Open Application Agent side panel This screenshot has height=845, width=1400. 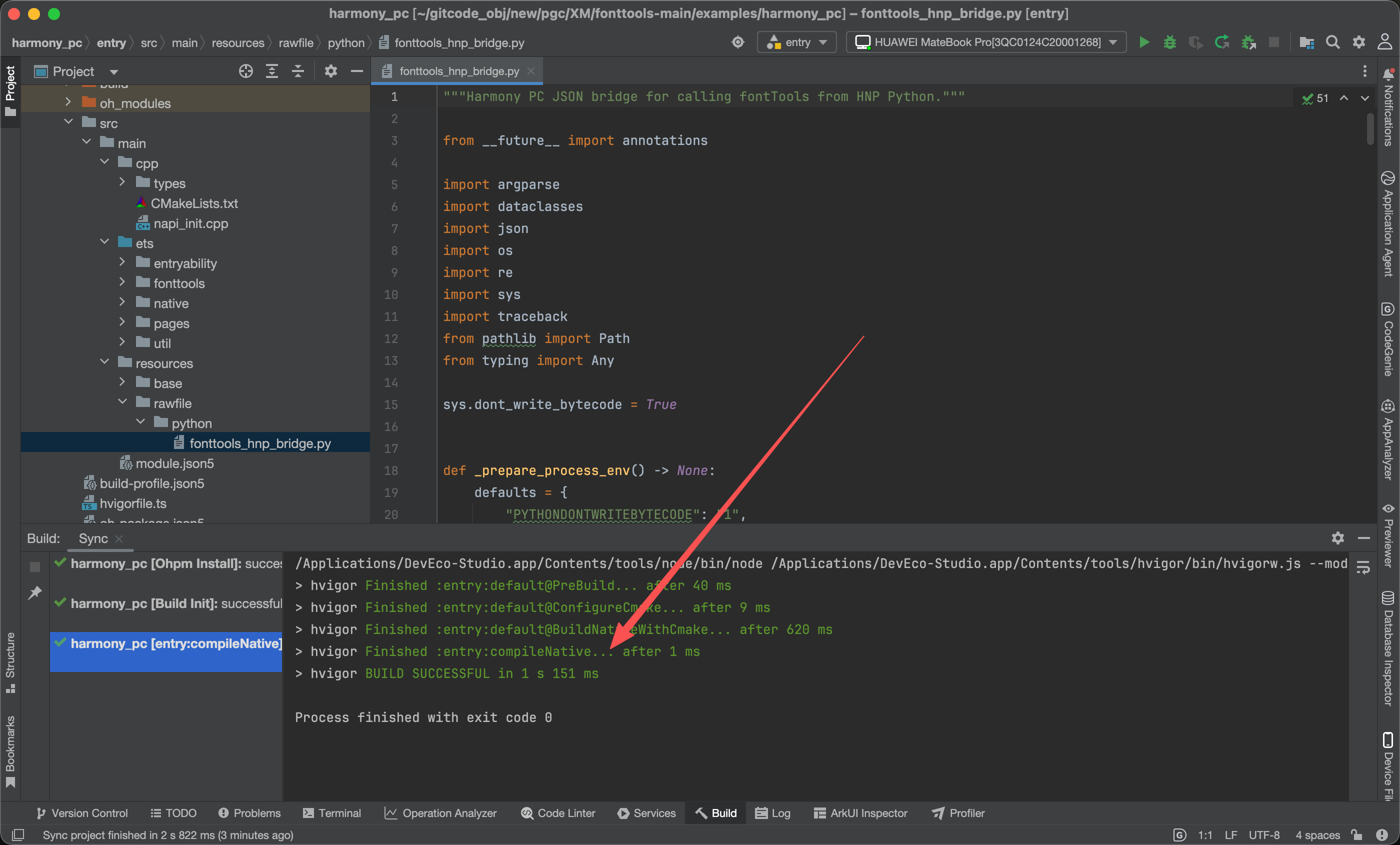pyautogui.click(x=1388, y=223)
